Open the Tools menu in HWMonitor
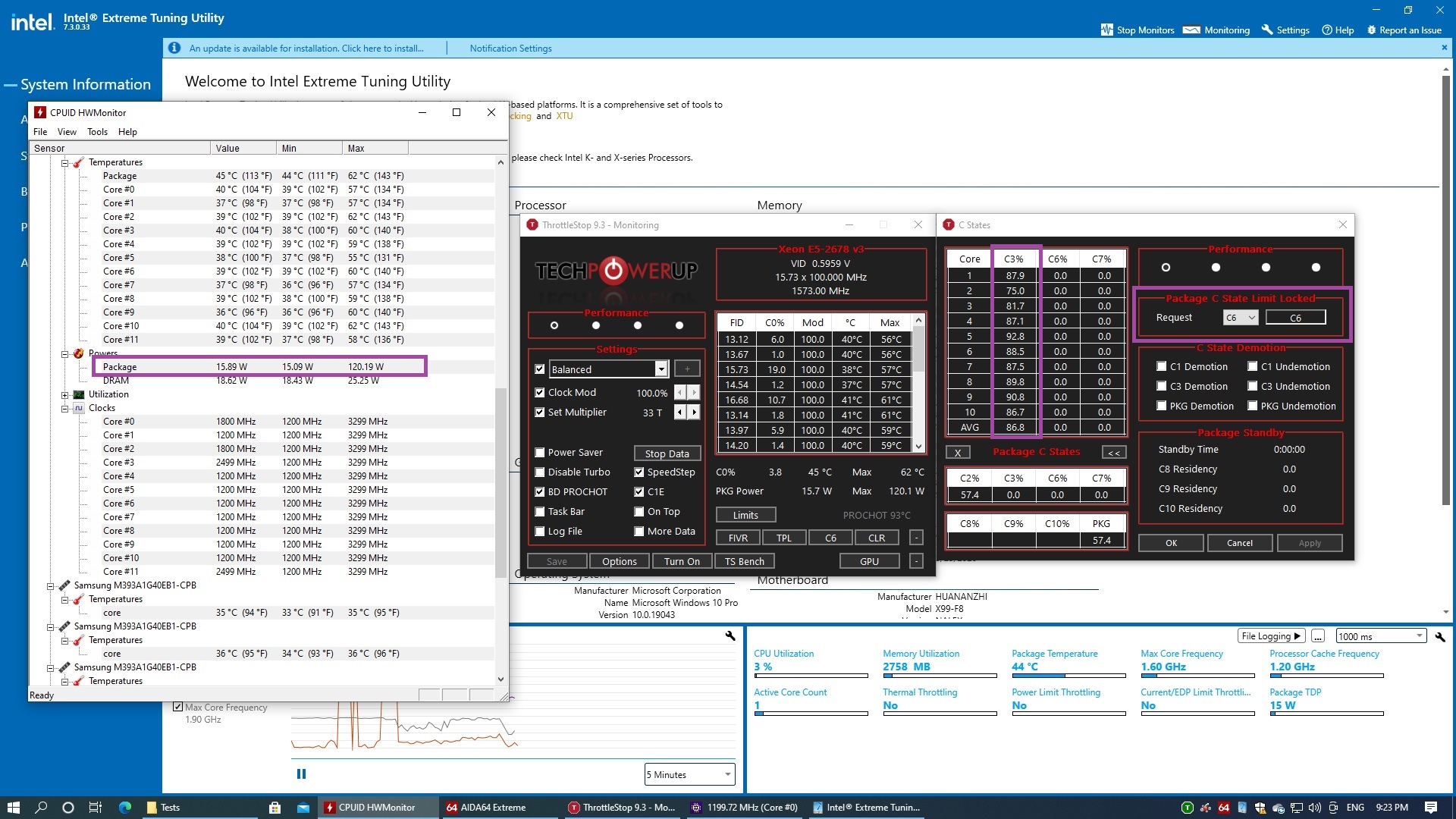This screenshot has width=1456, height=819. point(97,132)
